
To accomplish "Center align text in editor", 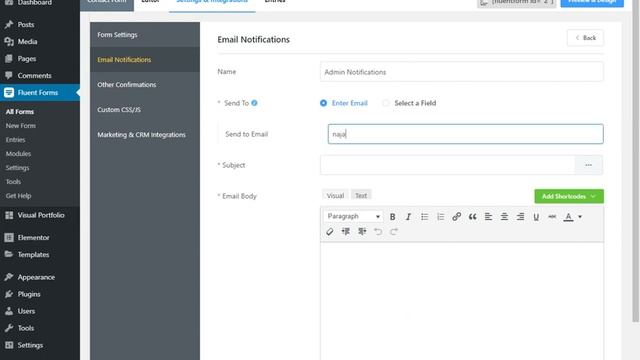I will click(x=504, y=217).
